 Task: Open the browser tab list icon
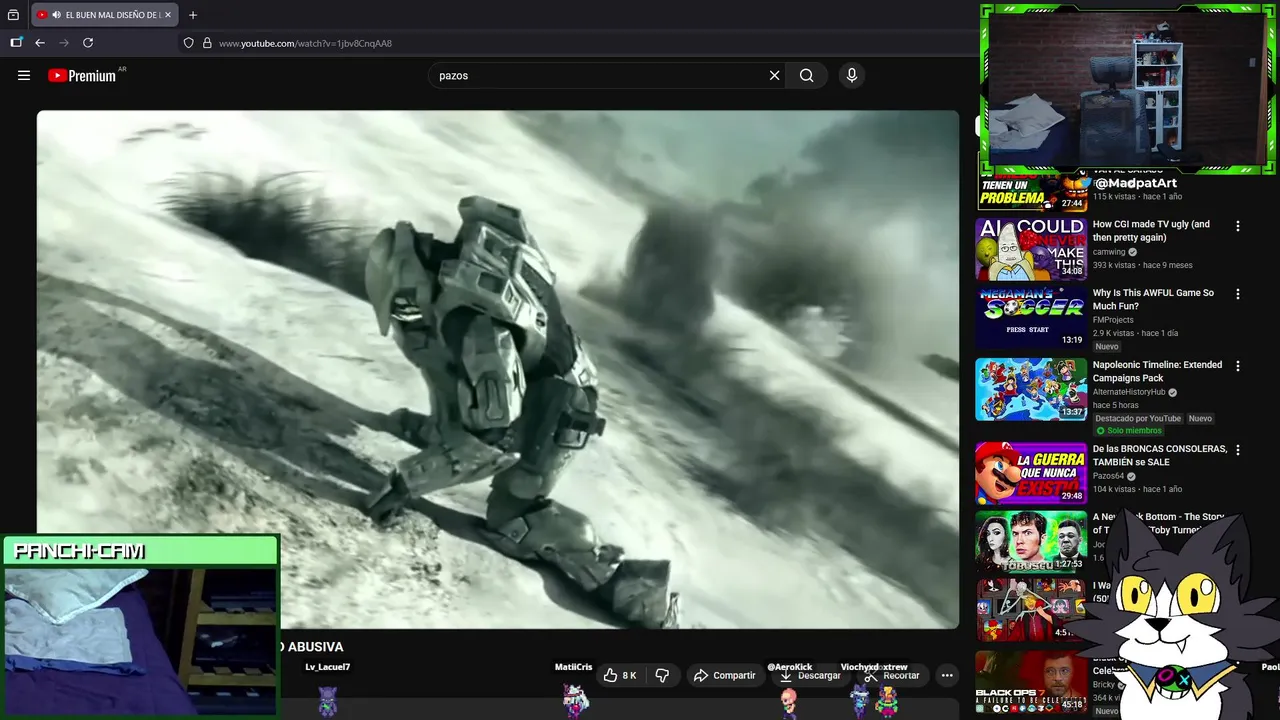tap(13, 15)
